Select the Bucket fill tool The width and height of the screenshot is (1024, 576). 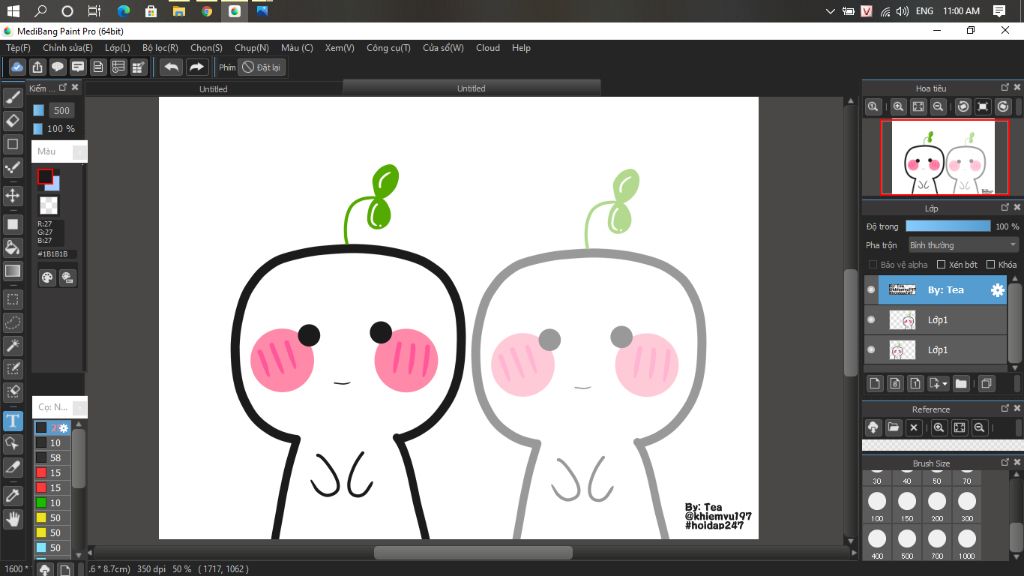tap(12, 248)
